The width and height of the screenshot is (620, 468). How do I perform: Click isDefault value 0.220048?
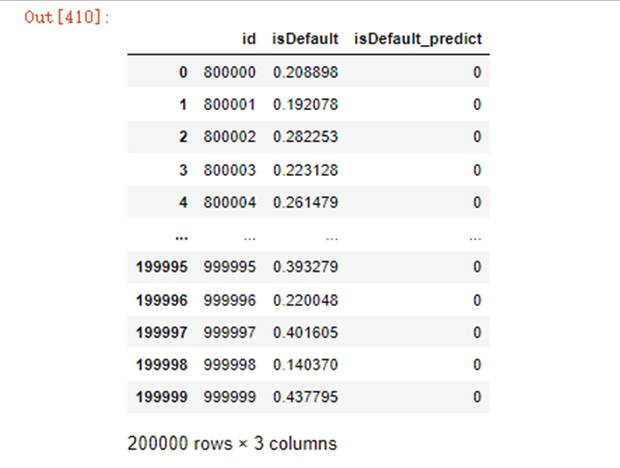[x=306, y=300]
